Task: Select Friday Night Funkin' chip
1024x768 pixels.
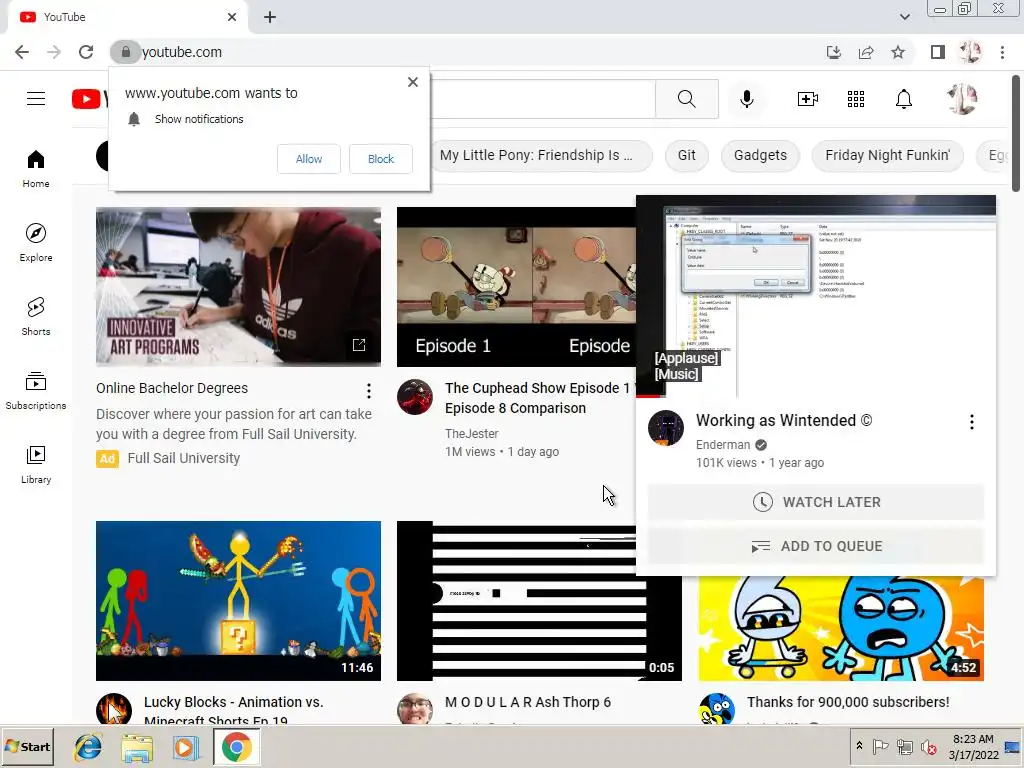Action: click(x=888, y=155)
